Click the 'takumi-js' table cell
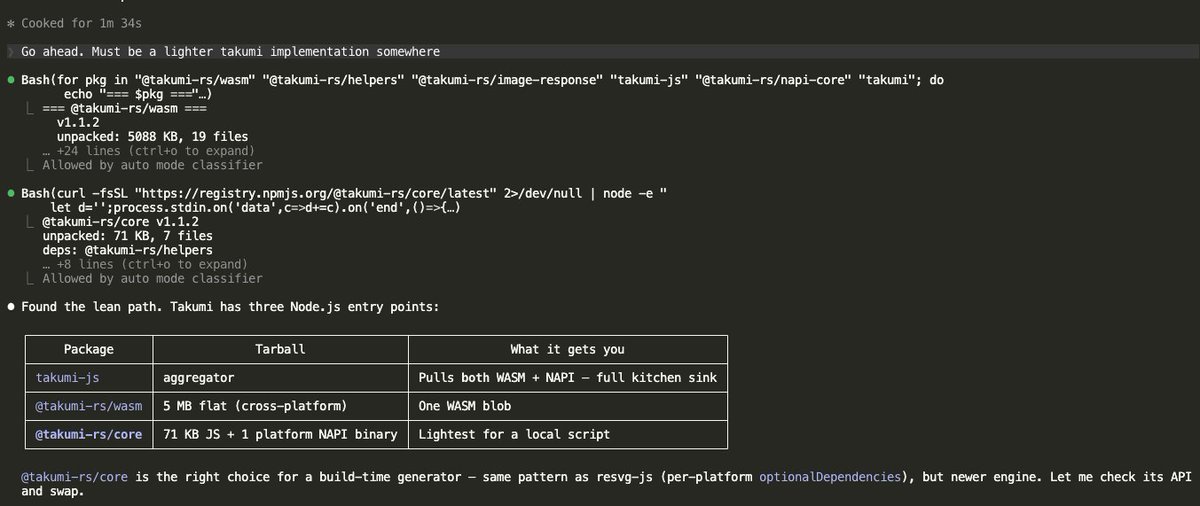This screenshot has width=1200, height=506. pyautogui.click(x=68, y=378)
